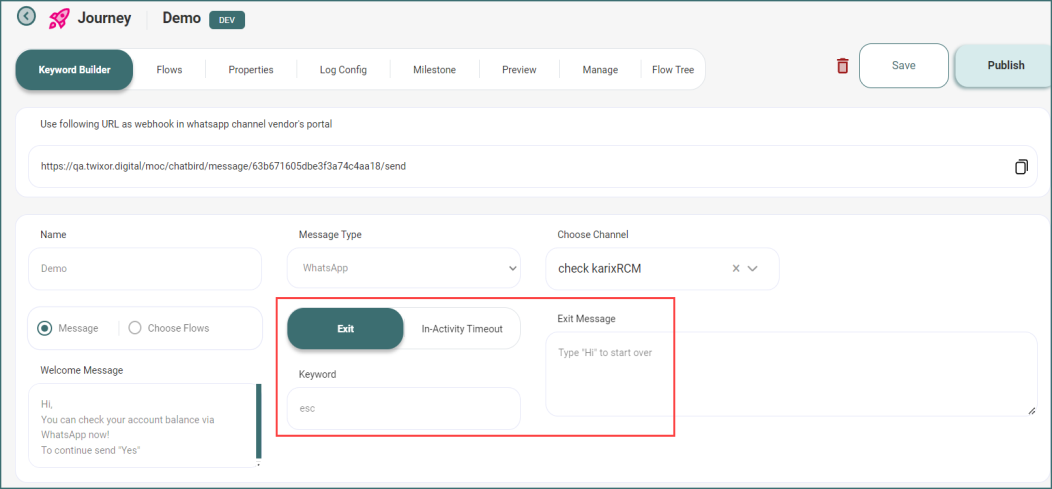Open the Log Config tab
The width and height of the screenshot is (1052, 489).
click(x=343, y=70)
